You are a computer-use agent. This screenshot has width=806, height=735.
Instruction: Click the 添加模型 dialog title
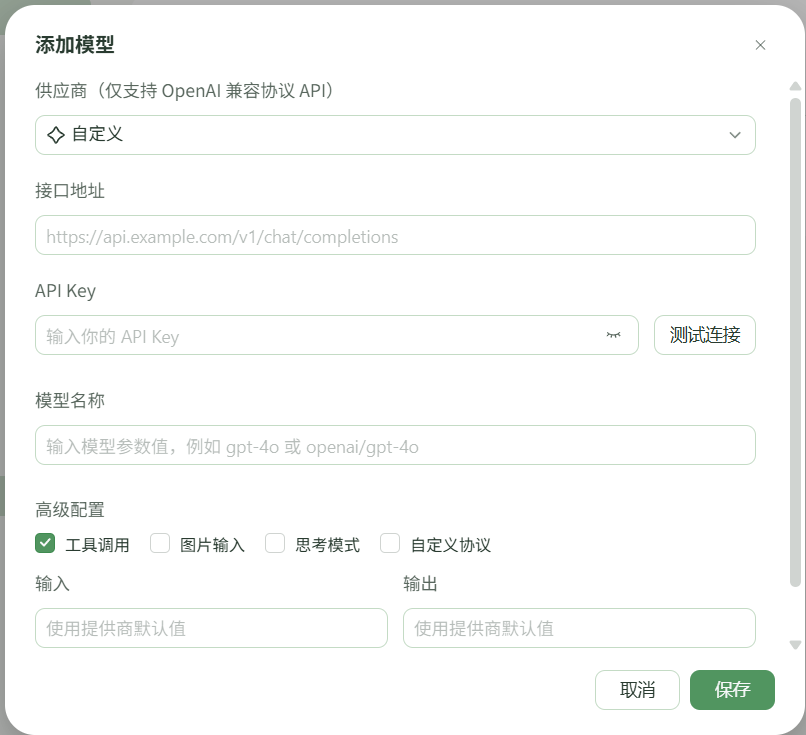tap(75, 45)
